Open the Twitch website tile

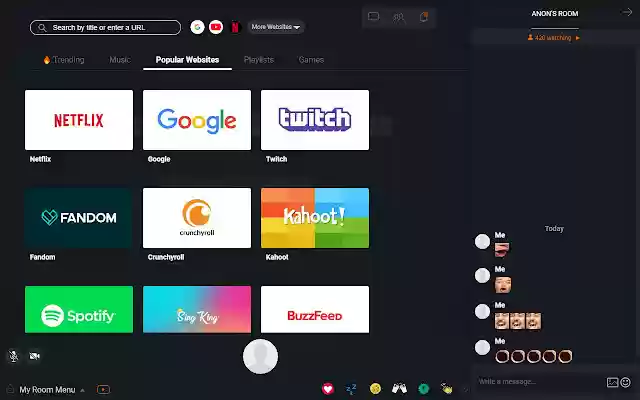point(315,120)
